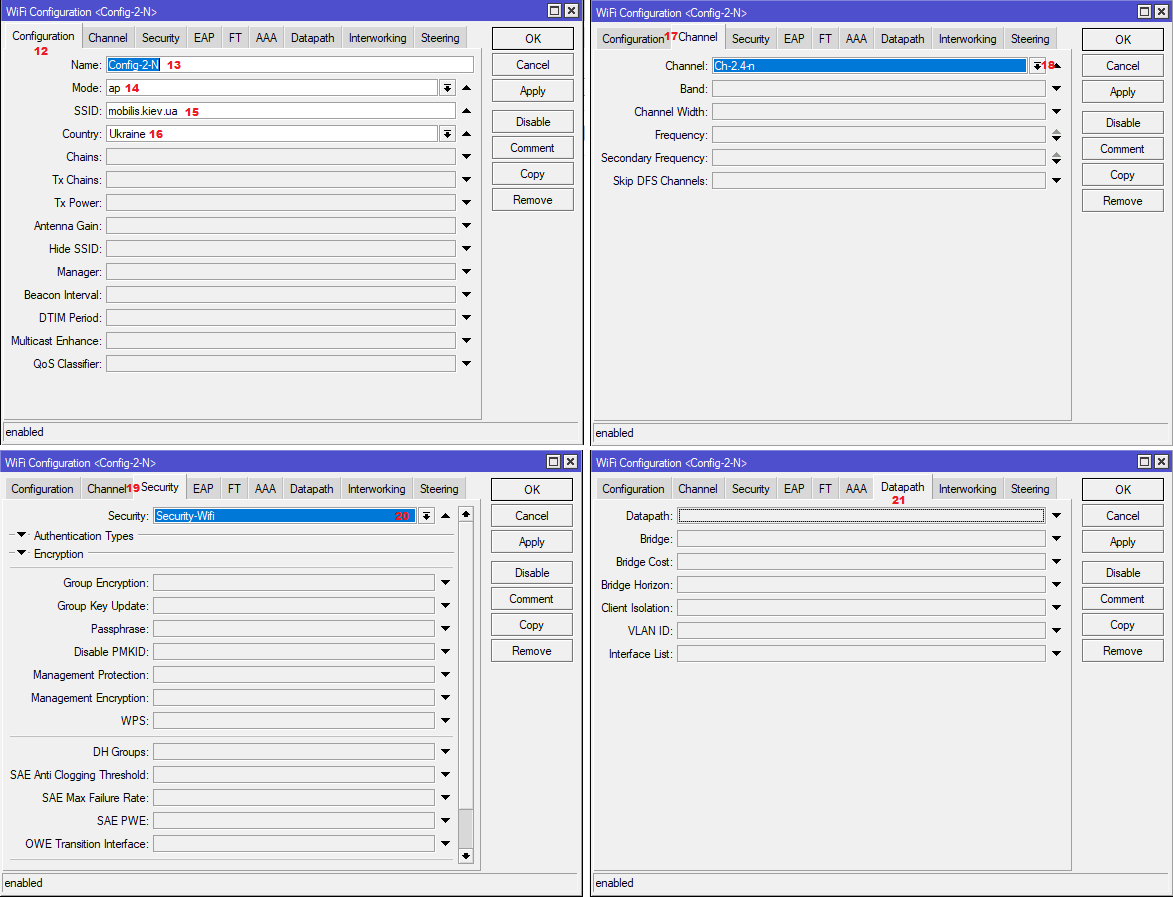The width and height of the screenshot is (1173, 897).
Task: Expand the Skip DFS Channels arrow
Action: [x=1056, y=181]
